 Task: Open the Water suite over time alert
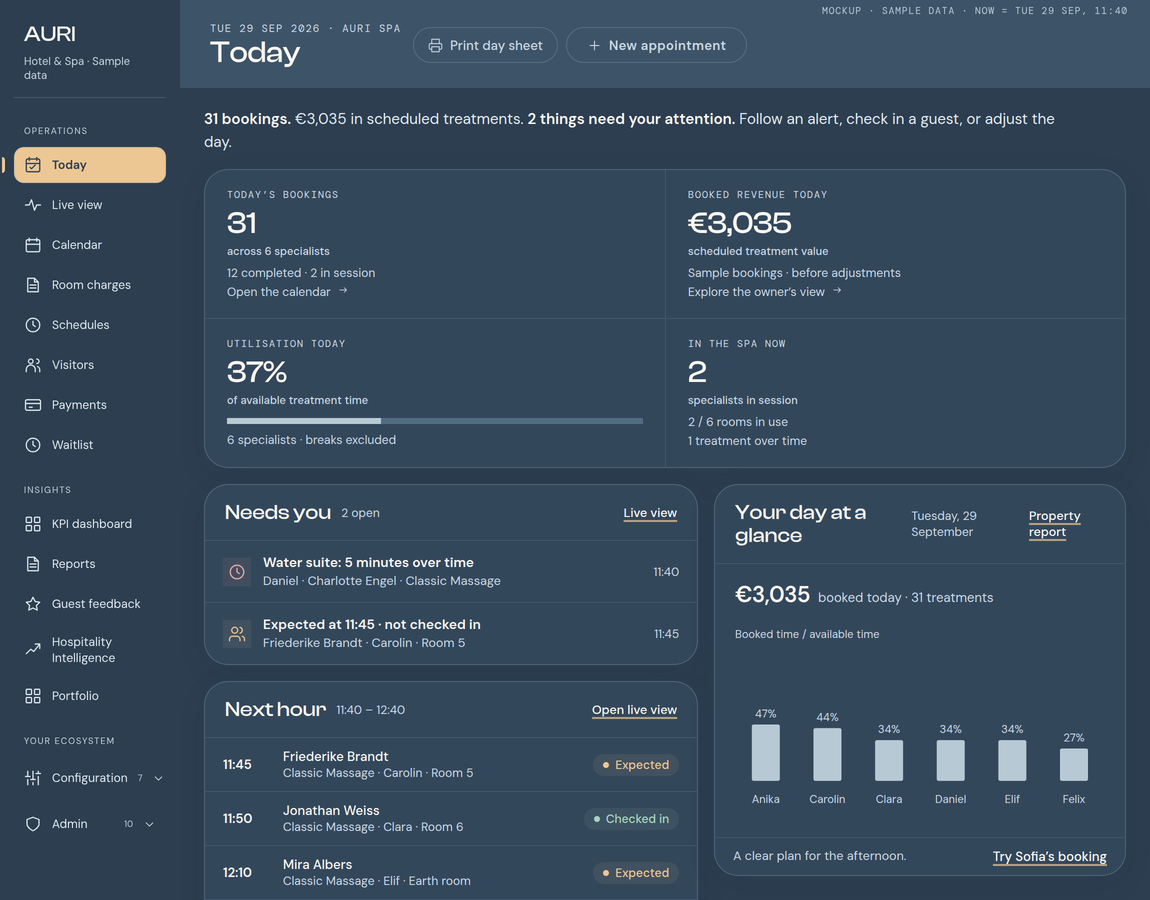click(x=450, y=571)
